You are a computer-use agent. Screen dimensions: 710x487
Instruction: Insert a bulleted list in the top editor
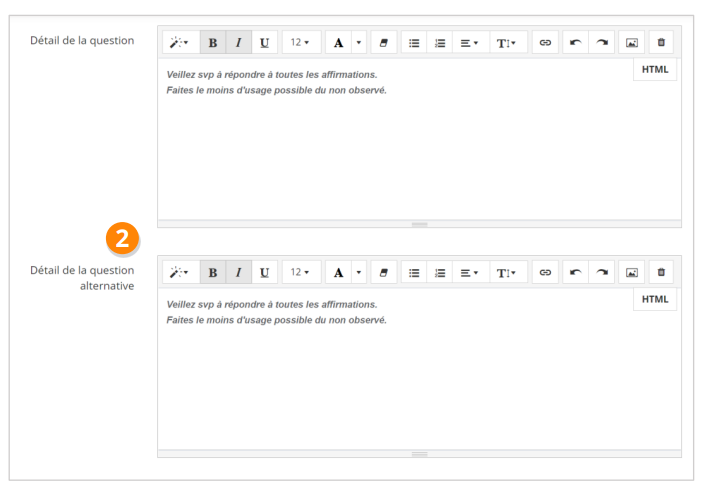pyautogui.click(x=414, y=43)
